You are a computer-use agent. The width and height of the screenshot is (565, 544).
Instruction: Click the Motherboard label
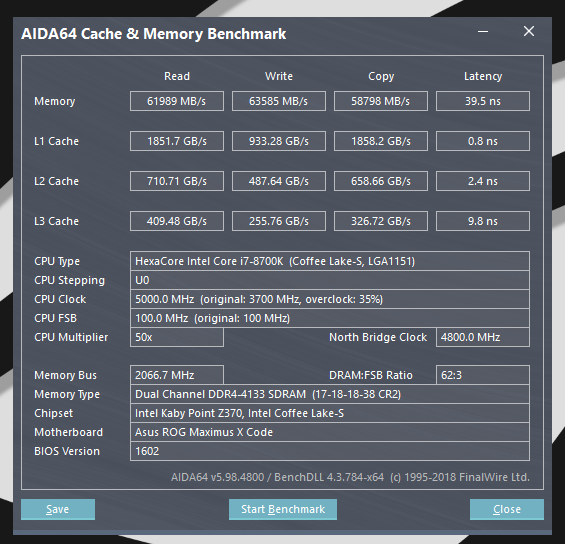click(x=68, y=432)
